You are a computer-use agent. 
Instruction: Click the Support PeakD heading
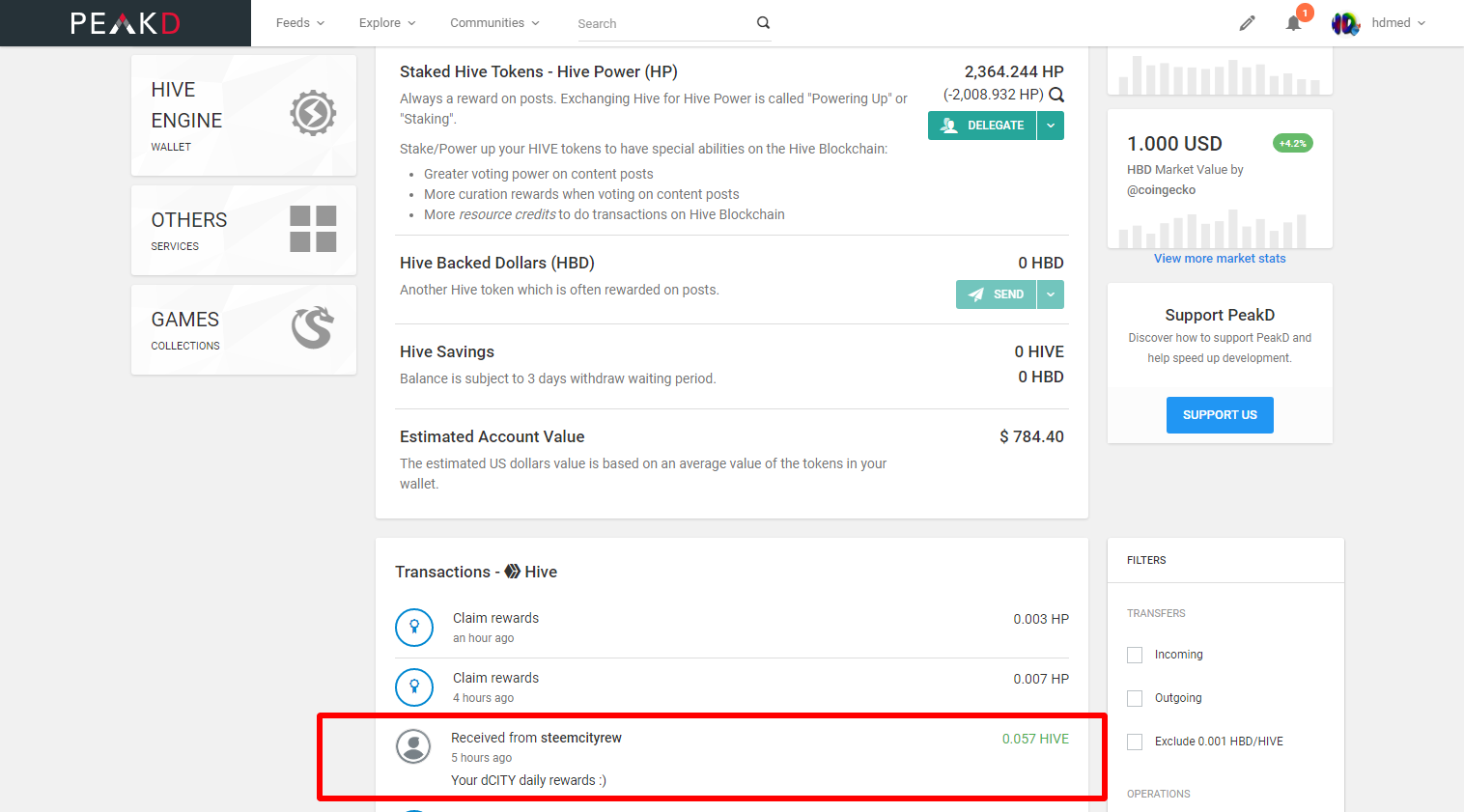tap(1220, 315)
